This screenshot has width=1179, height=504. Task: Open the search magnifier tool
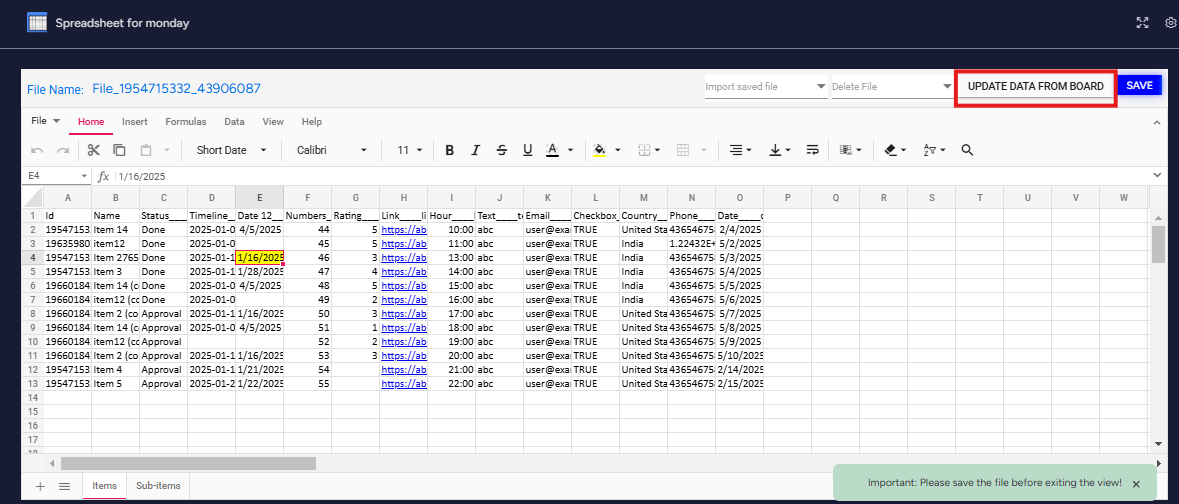968,150
